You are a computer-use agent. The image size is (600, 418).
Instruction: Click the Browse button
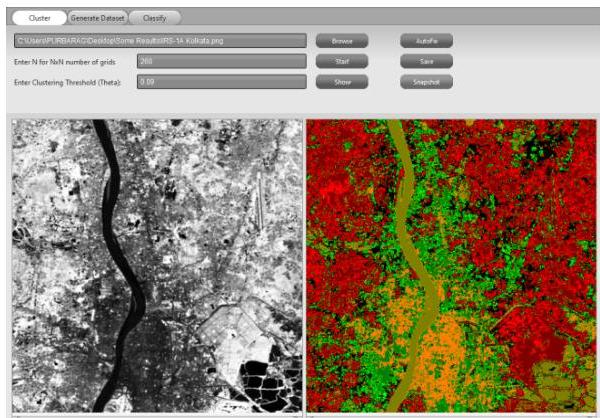pos(342,41)
